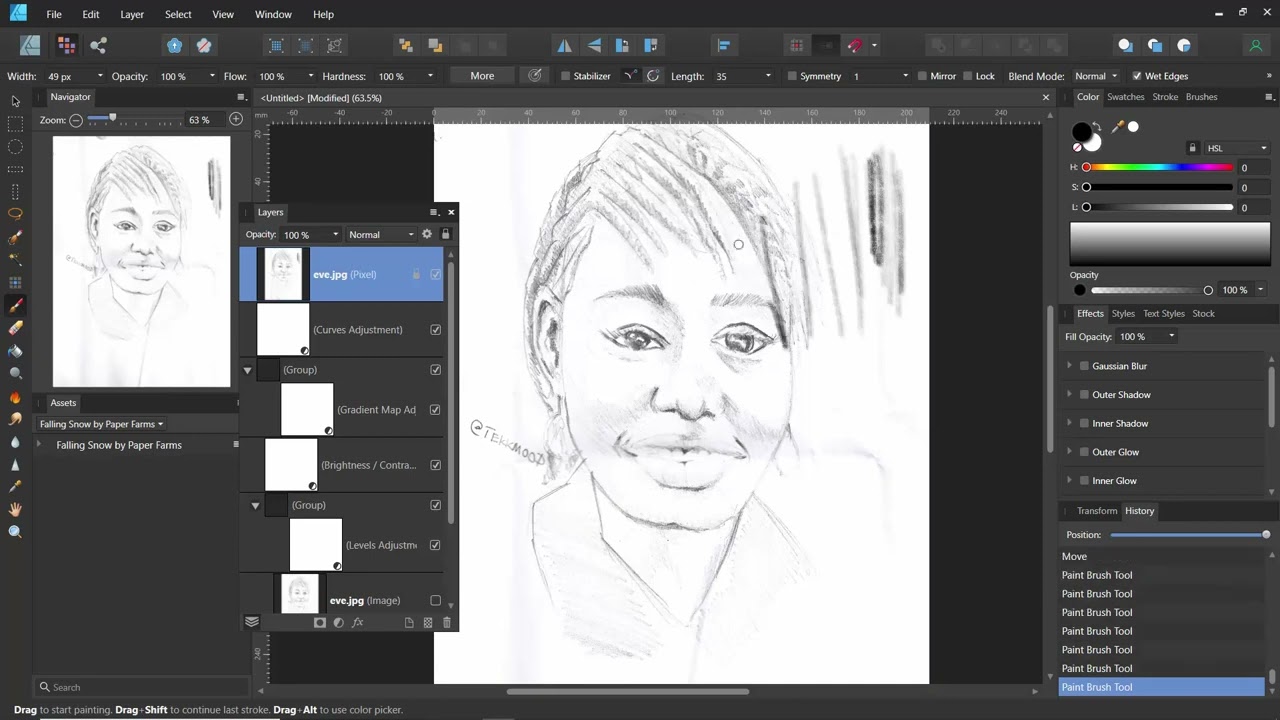Expand the Outer Shadow effect
This screenshot has width=1280, height=720.
pyautogui.click(x=1069, y=394)
